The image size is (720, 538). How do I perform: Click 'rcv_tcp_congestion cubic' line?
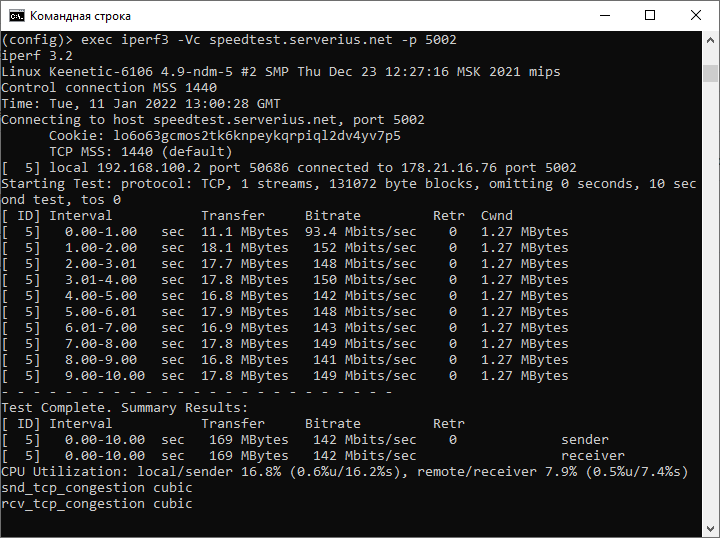[97, 504]
